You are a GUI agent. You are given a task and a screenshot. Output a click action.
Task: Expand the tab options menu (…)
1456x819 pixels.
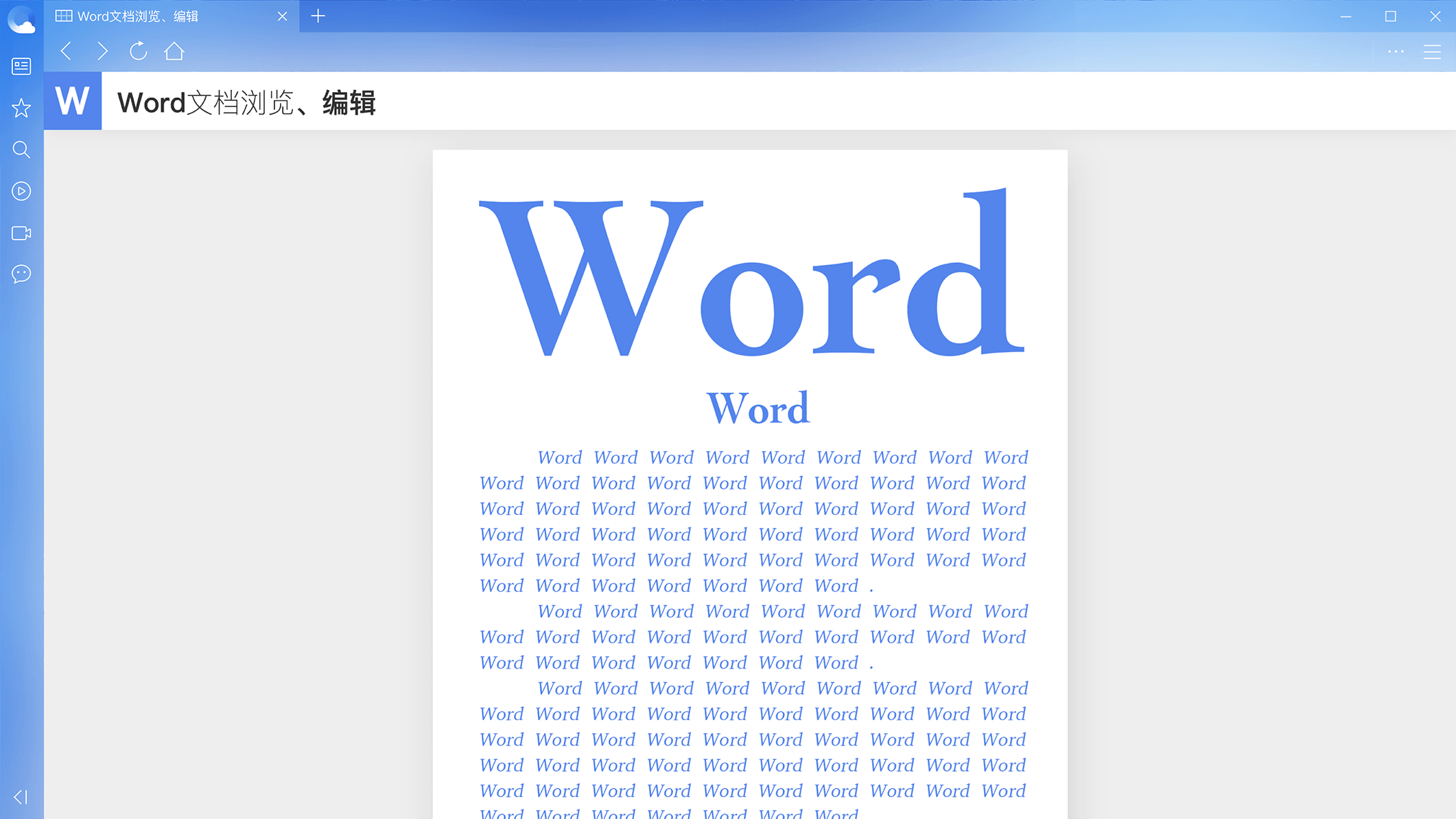(x=1396, y=52)
